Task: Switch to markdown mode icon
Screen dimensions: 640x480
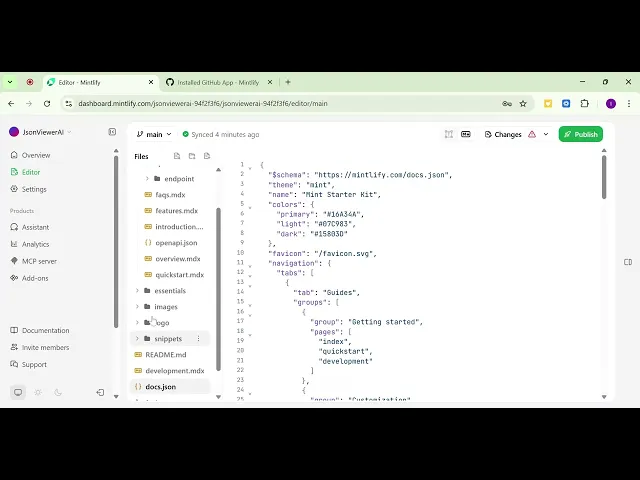Action: [x=466, y=134]
